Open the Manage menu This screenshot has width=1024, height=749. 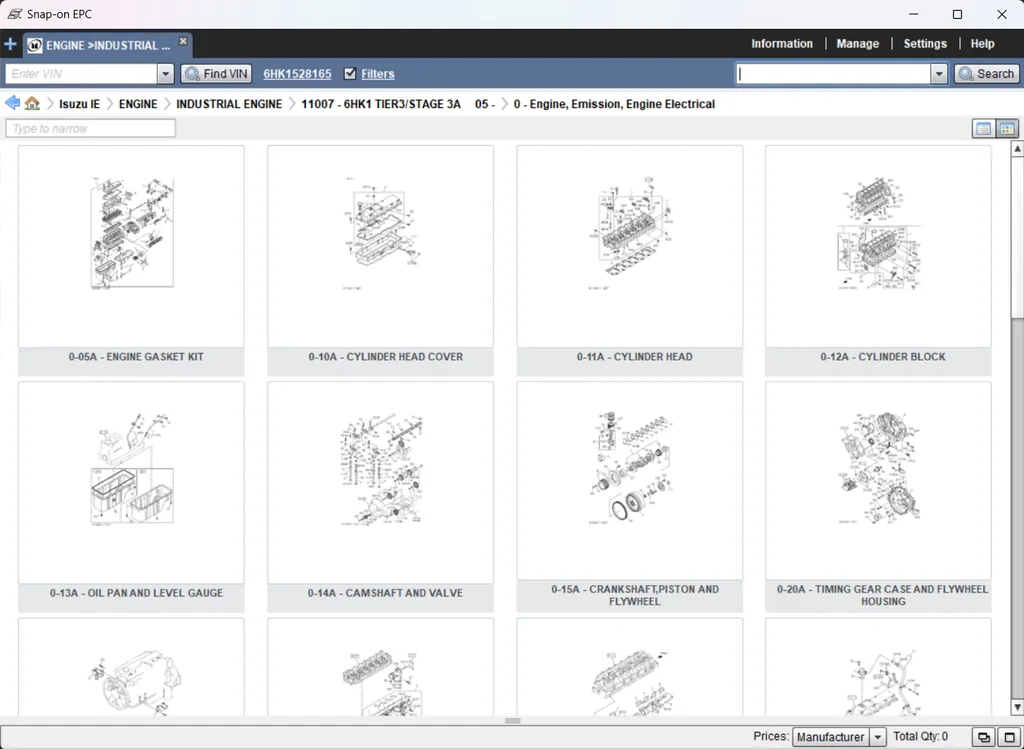[x=857, y=44]
